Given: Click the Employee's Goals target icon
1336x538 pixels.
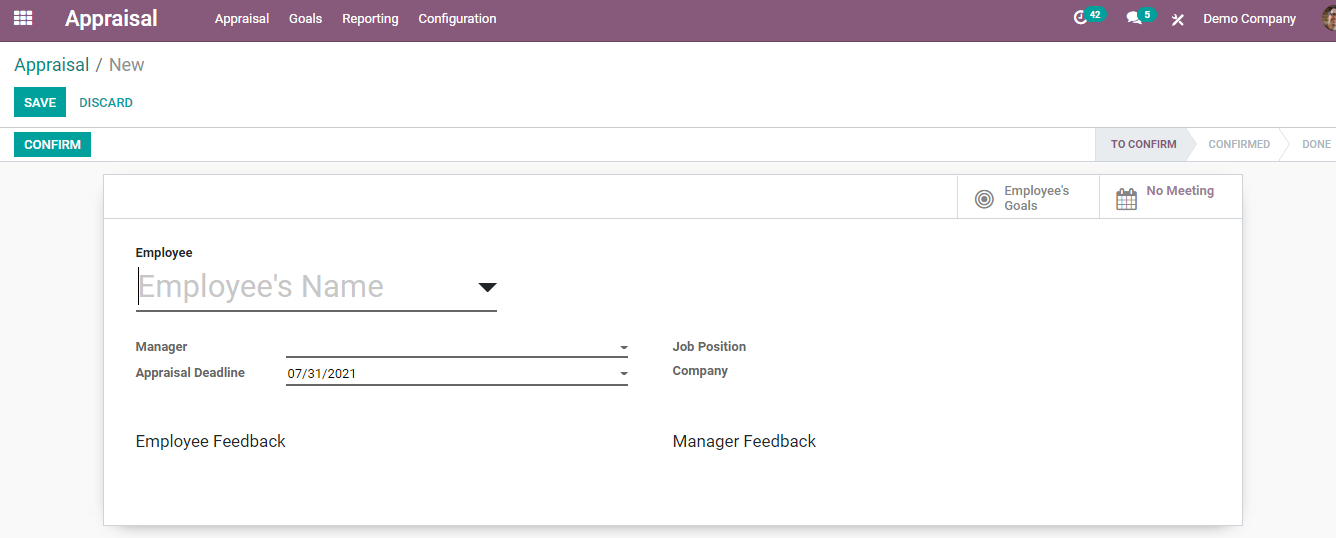Looking at the screenshot, I should pyautogui.click(x=984, y=199).
